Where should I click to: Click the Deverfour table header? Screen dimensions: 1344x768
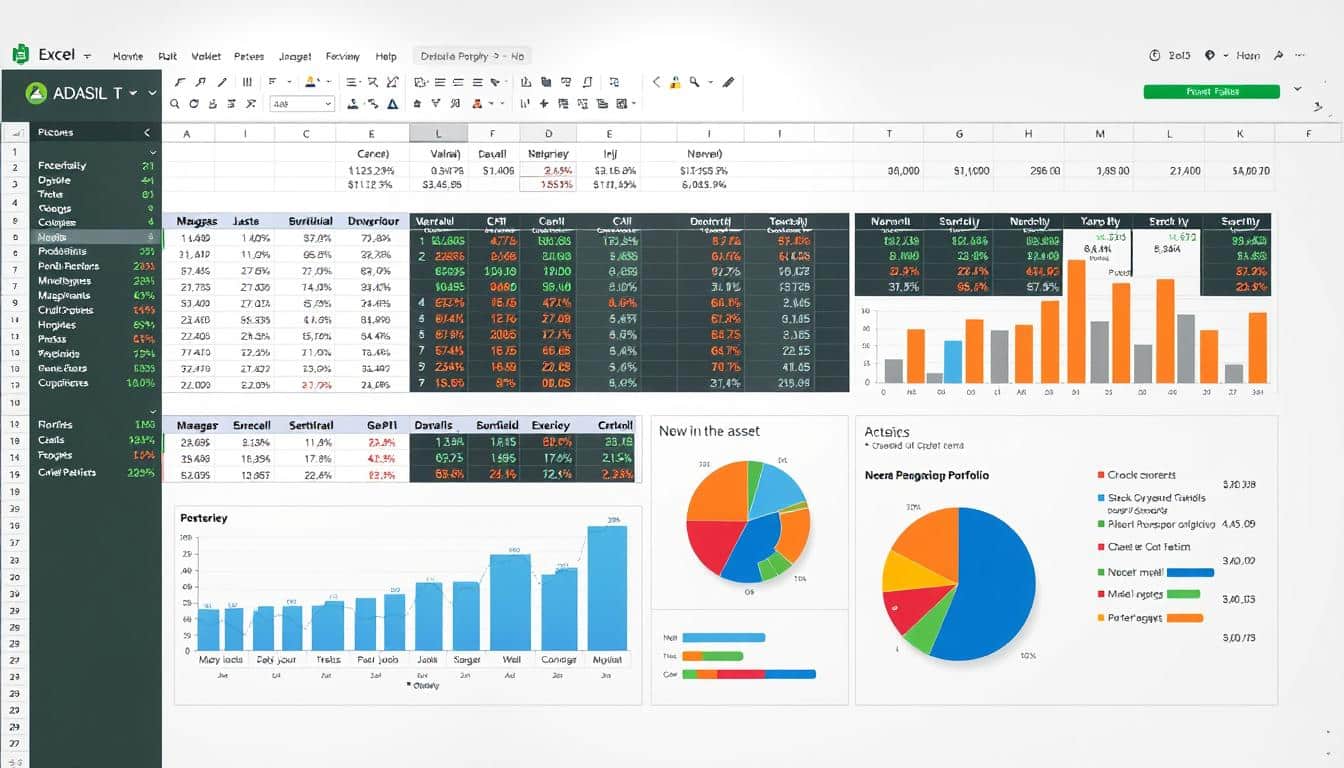373,221
